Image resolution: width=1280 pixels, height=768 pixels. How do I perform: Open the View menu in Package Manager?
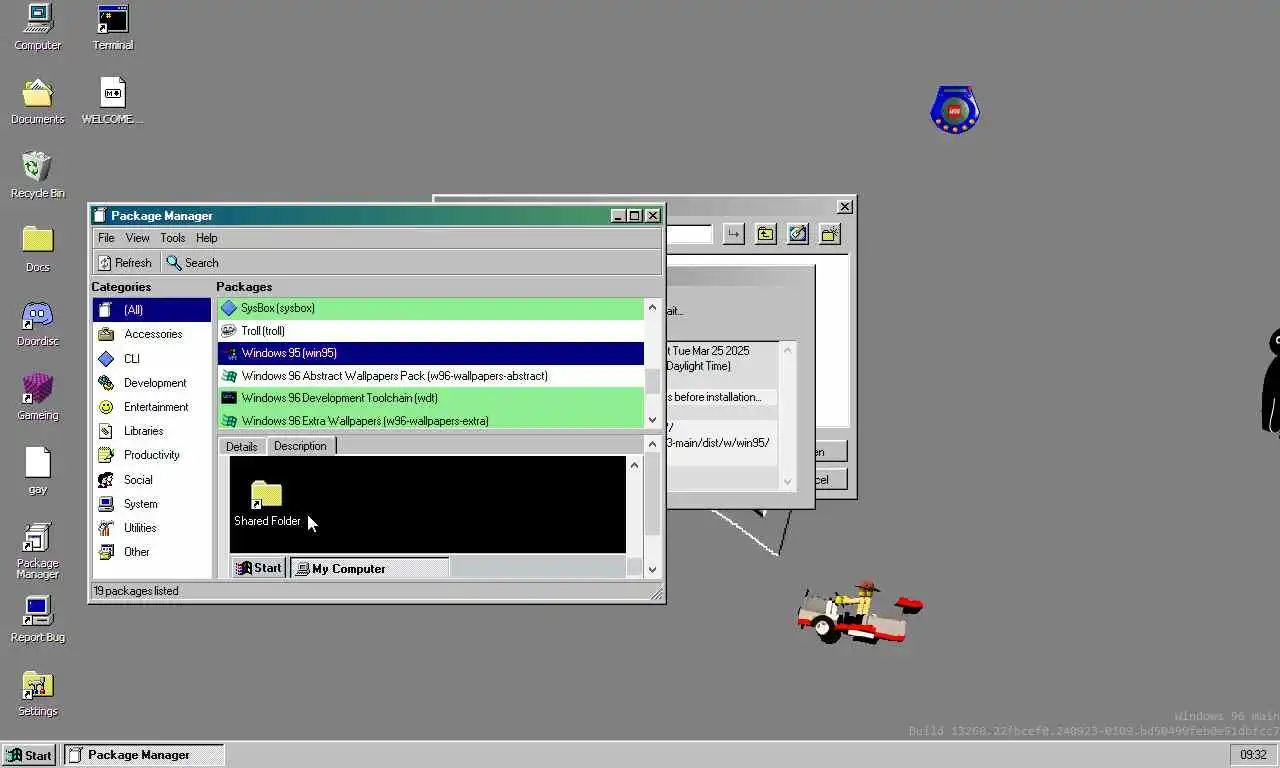click(x=137, y=238)
